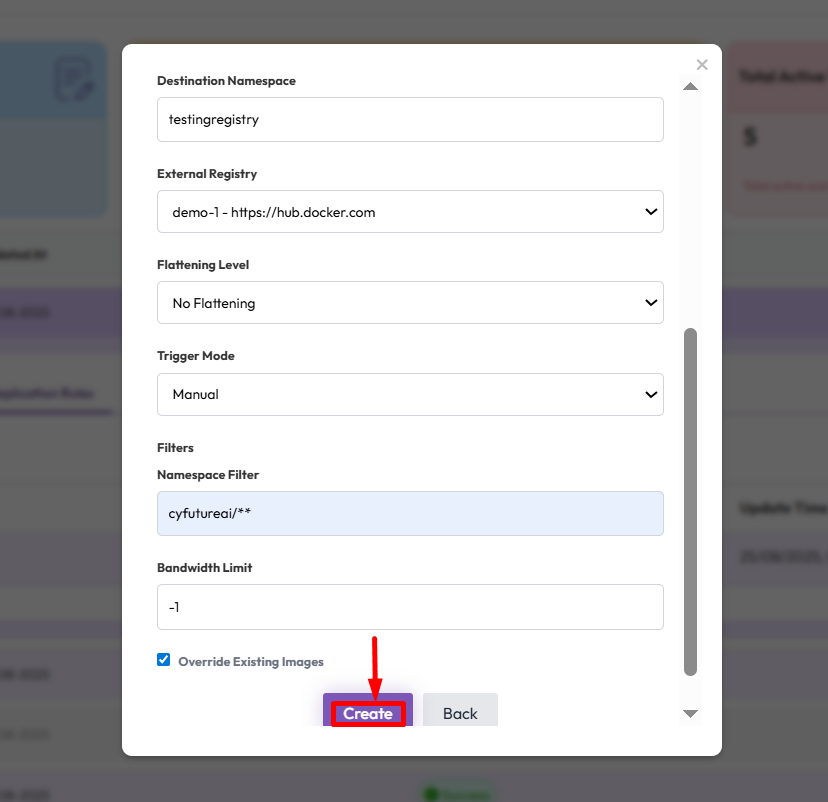Click the scroll-up arrow in the dialog
828x802 pixels.
coord(689,87)
